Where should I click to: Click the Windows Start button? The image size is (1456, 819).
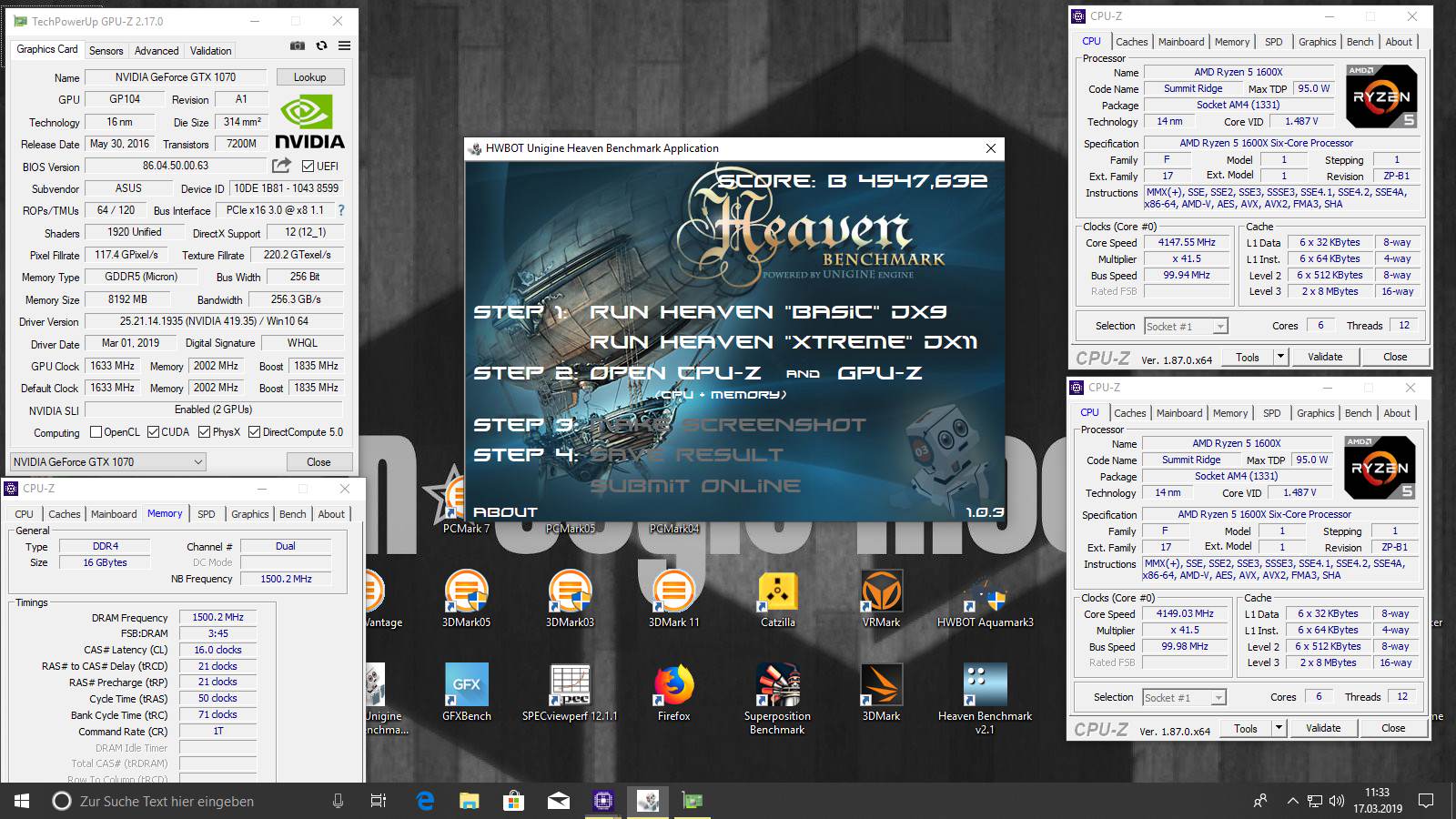pos(22,801)
